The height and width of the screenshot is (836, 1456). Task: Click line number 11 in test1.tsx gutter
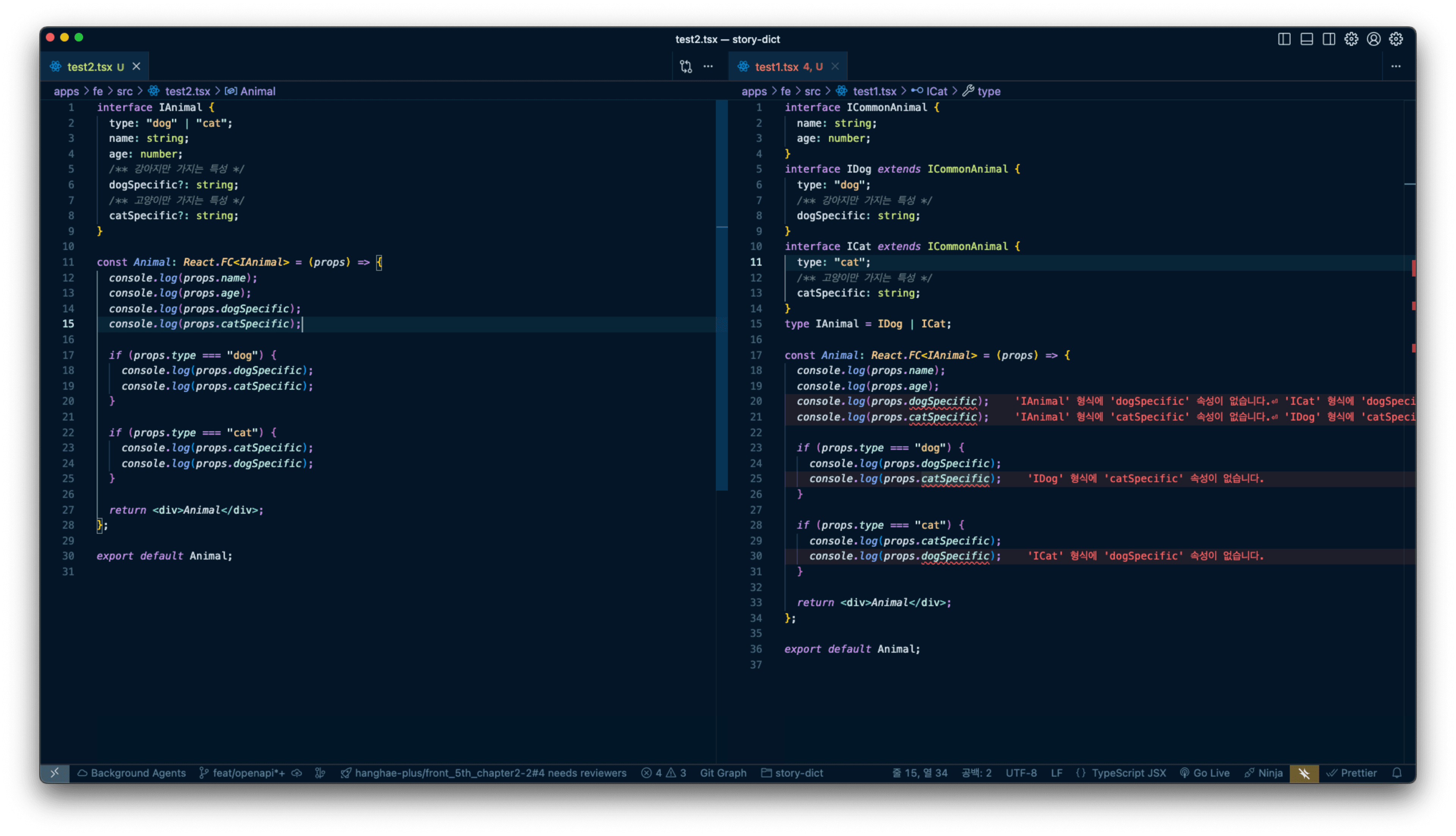point(756,262)
